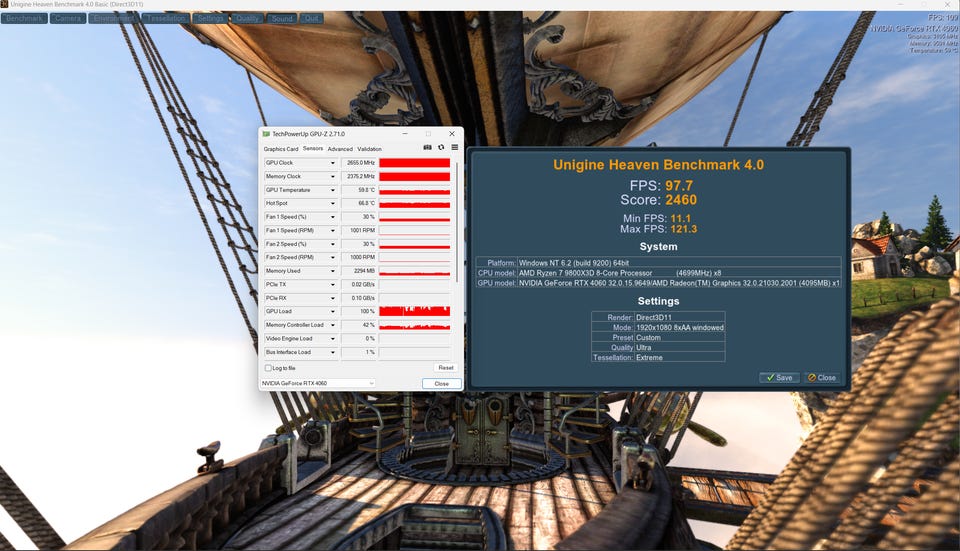
Task: Expand Memory Controller Load dropdown
Action: coord(332,325)
